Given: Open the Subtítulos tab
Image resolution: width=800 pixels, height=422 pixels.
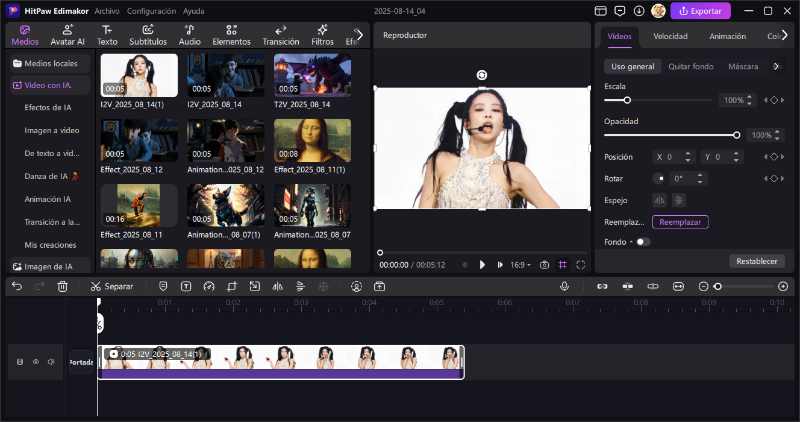Looking at the screenshot, I should [148, 35].
